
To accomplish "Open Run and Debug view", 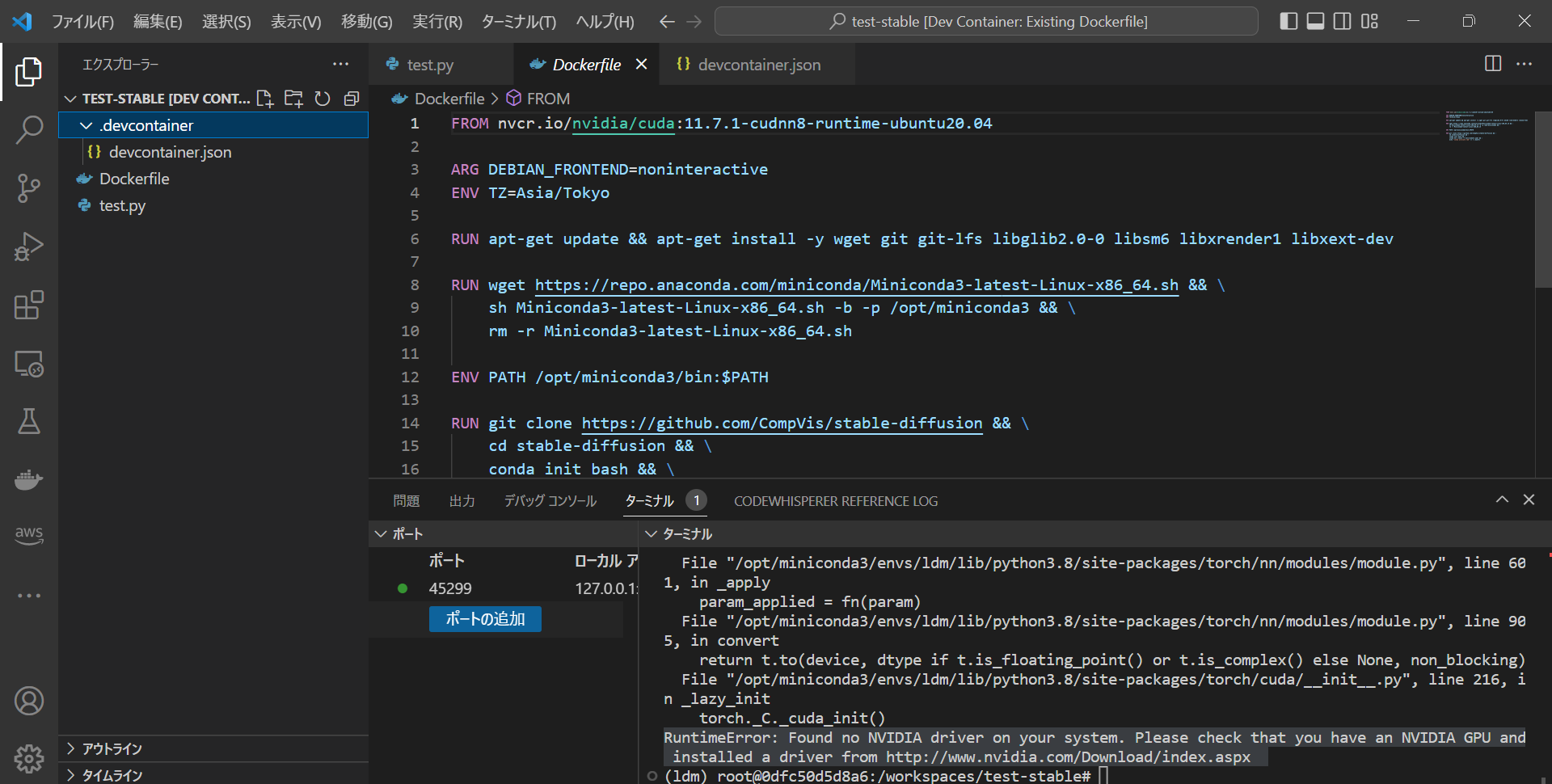I will (29, 247).
